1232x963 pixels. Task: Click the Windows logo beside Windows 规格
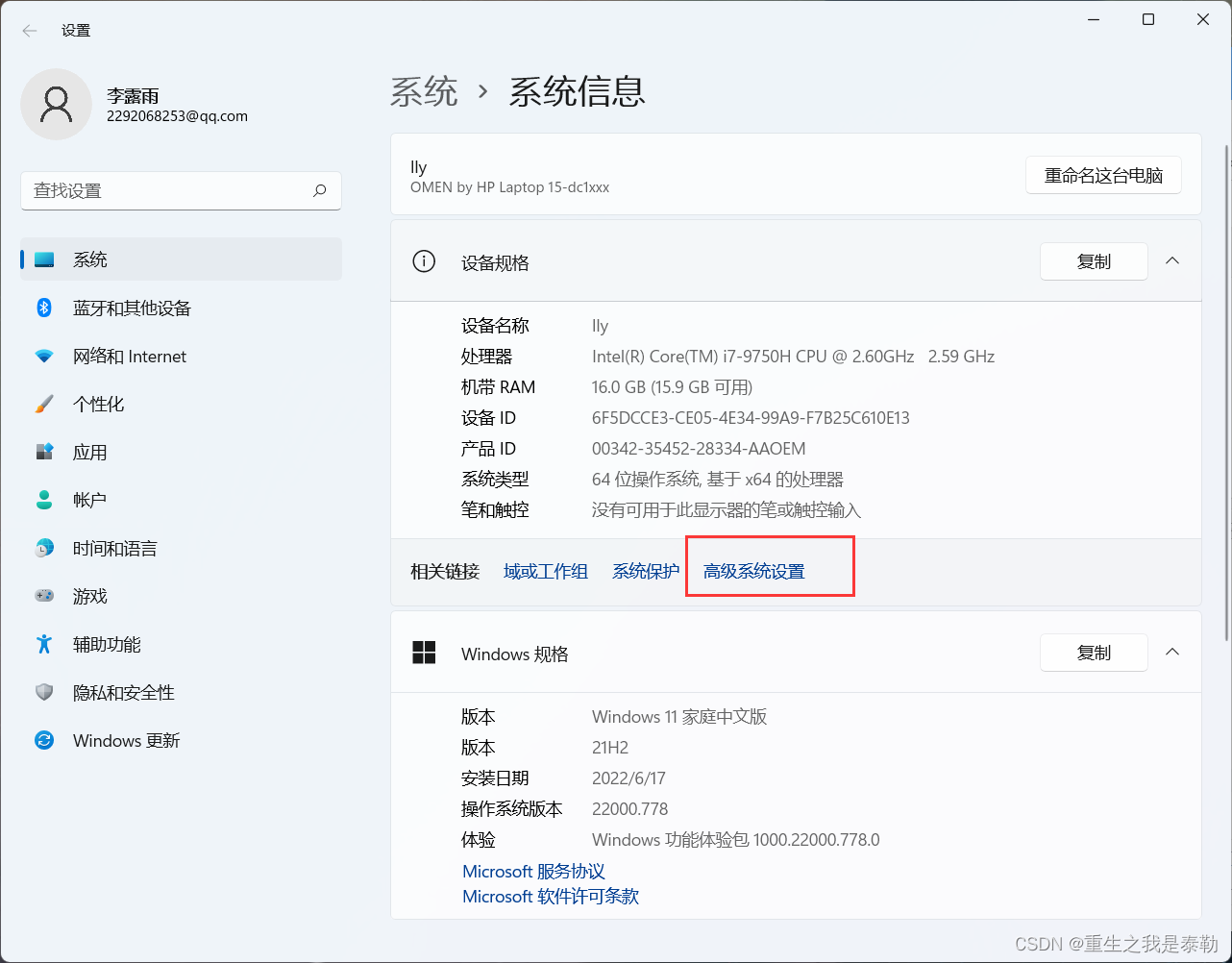point(424,653)
